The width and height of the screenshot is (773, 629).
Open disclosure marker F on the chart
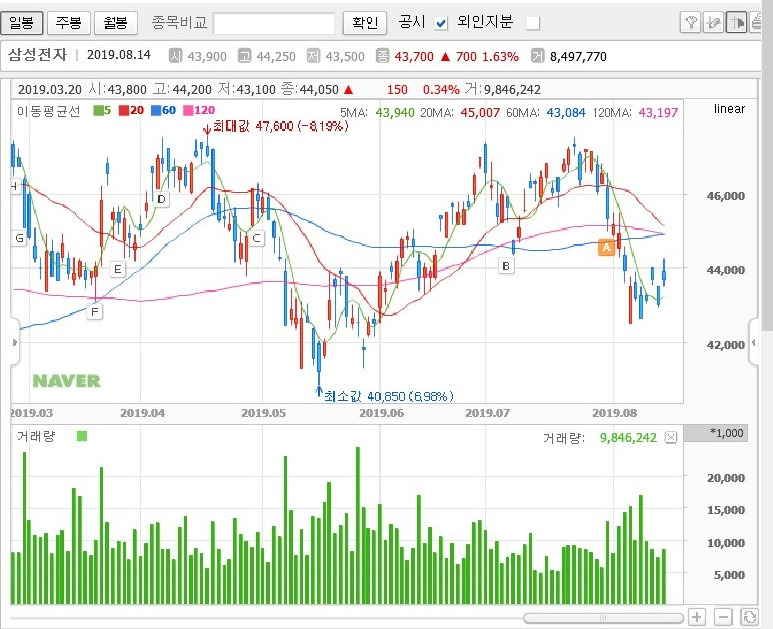pos(95,312)
